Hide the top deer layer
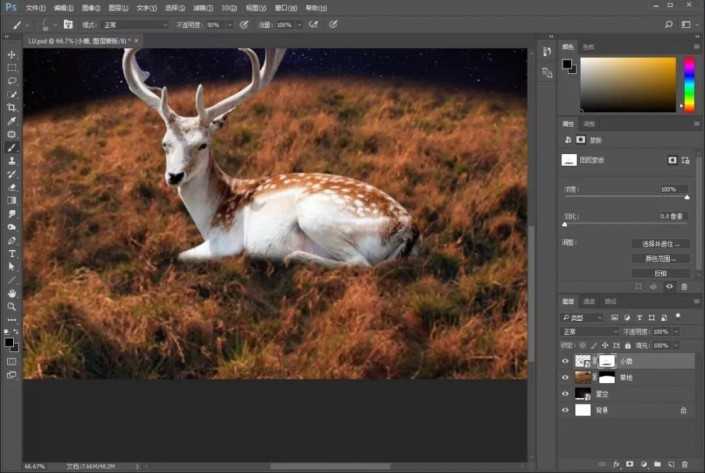 [x=566, y=360]
